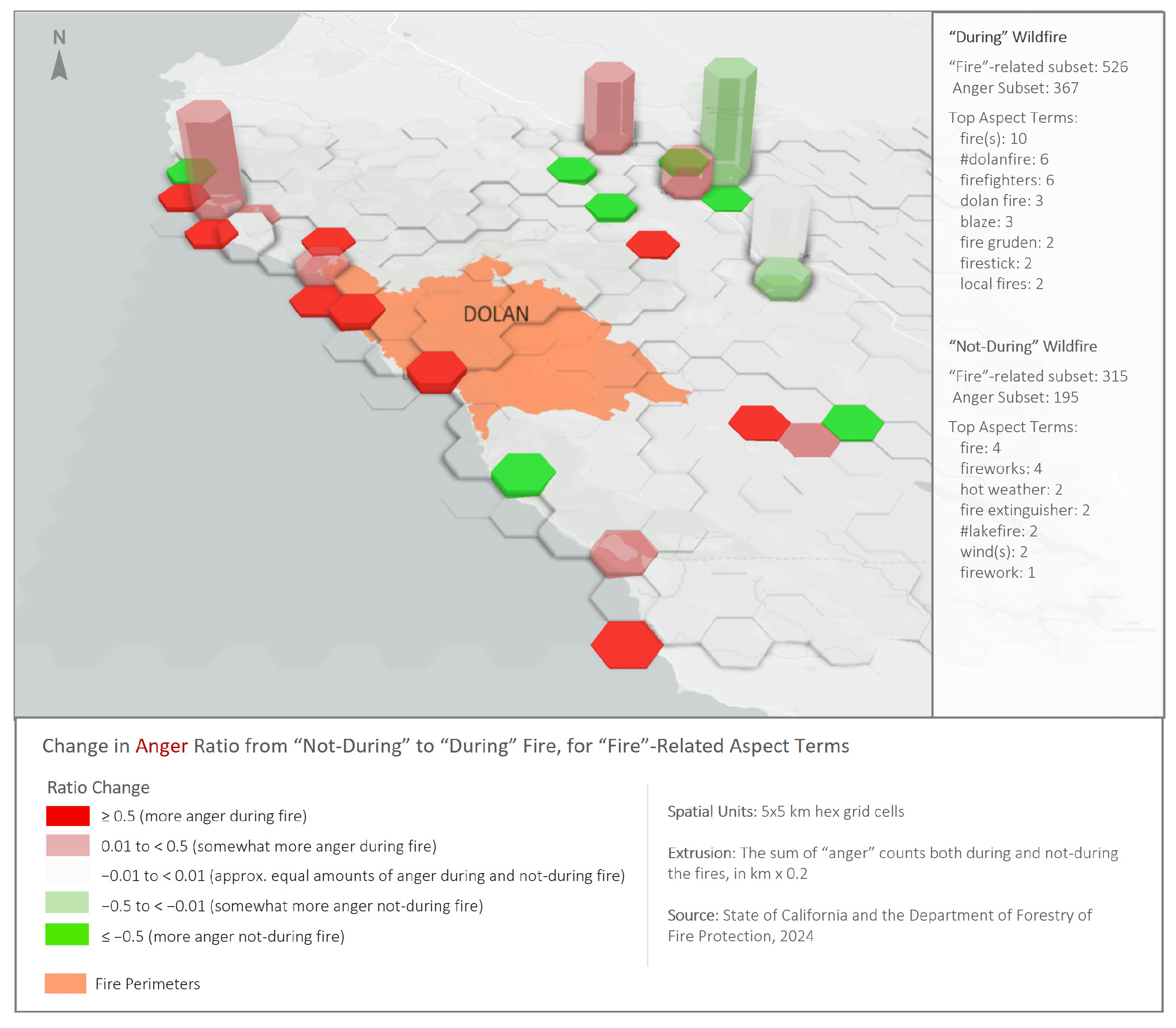This screenshot has height=1028, width=1176.
Task: Click the firefighters: 6 aspect term
Action: pyautogui.click(x=1006, y=180)
